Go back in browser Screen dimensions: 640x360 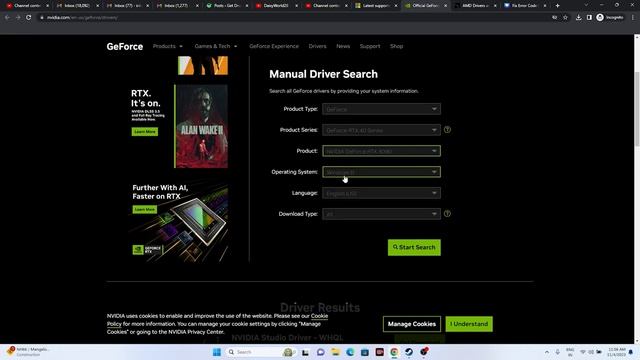coord(7,18)
